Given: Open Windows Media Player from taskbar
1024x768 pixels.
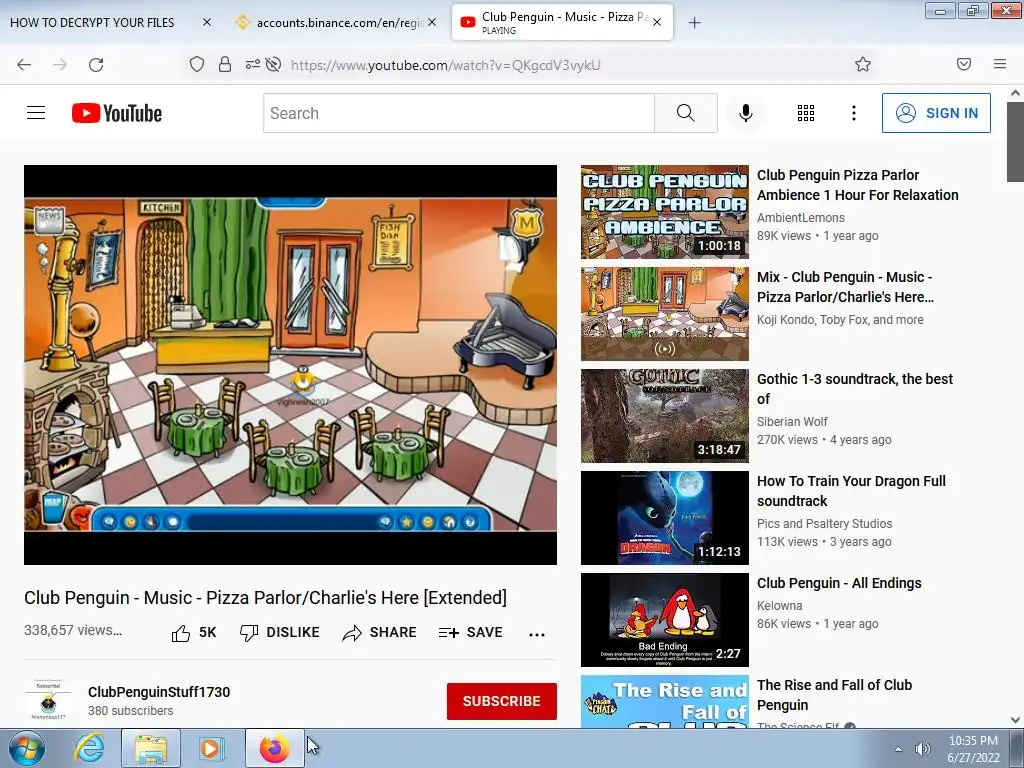Looking at the screenshot, I should tap(210, 748).
